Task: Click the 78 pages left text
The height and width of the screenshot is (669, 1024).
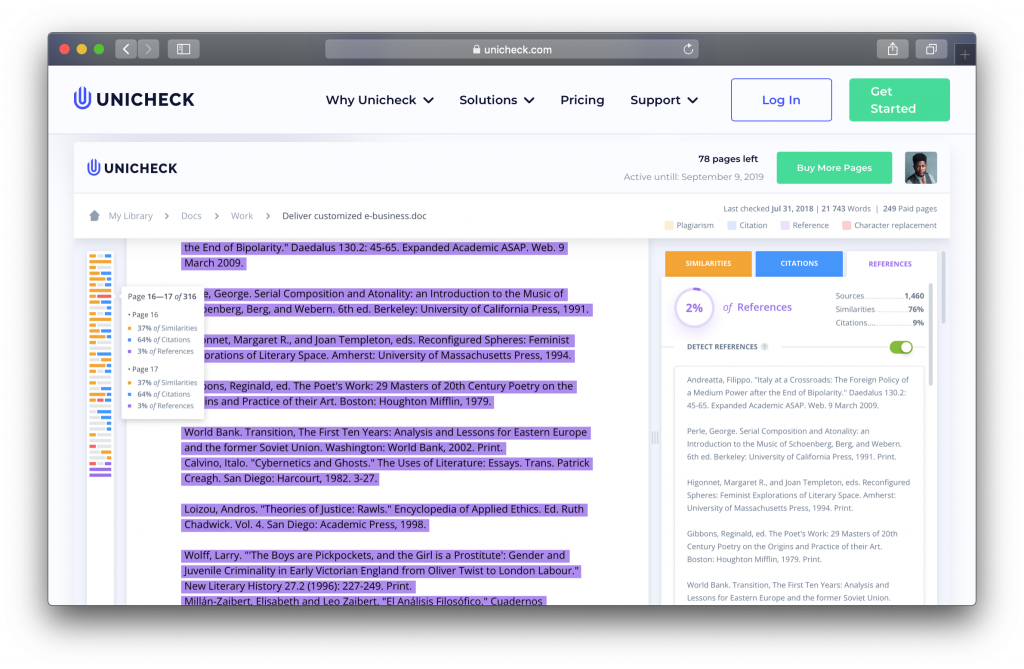Action: click(728, 159)
